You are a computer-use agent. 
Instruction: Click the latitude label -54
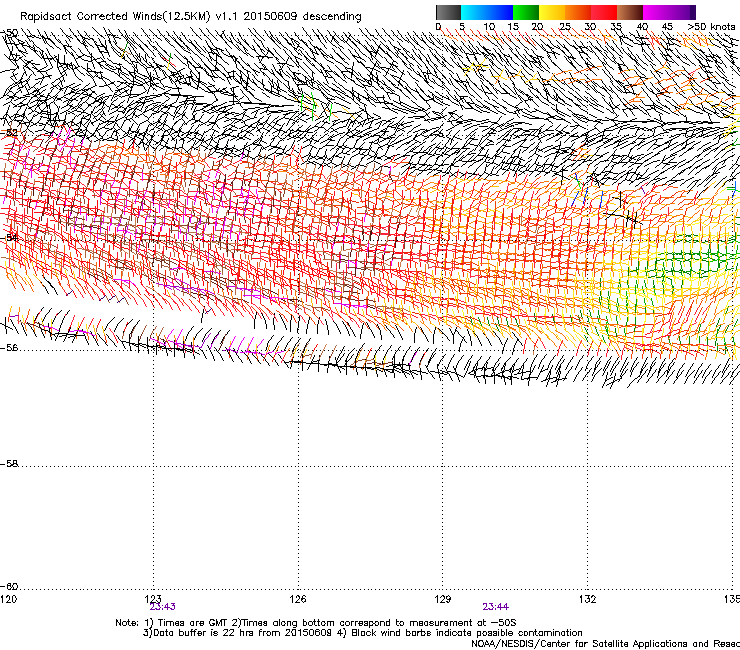pyautogui.click(x=9, y=237)
